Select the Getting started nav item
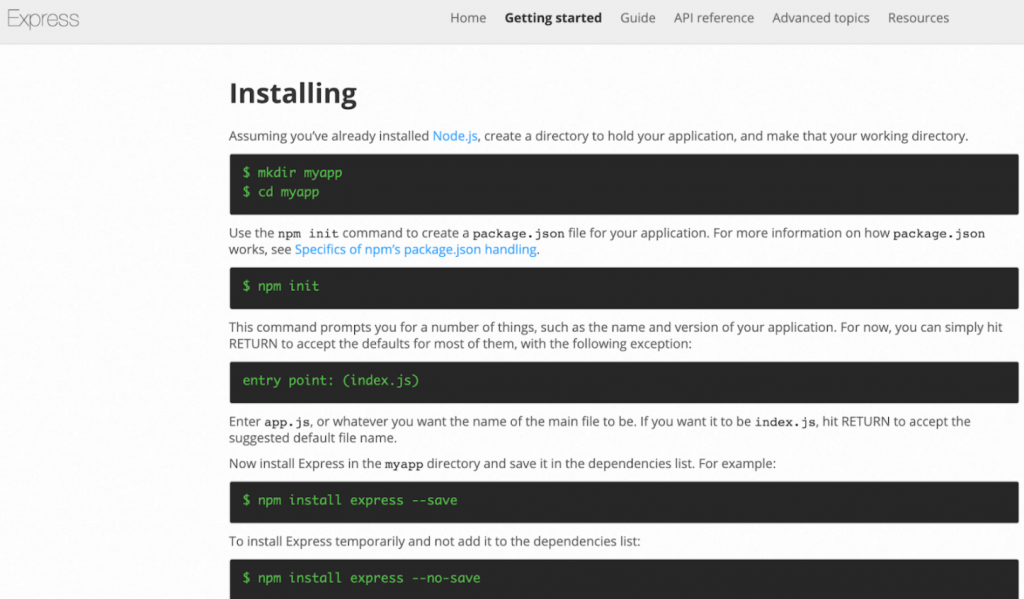This screenshot has height=599, width=1024. point(553,18)
